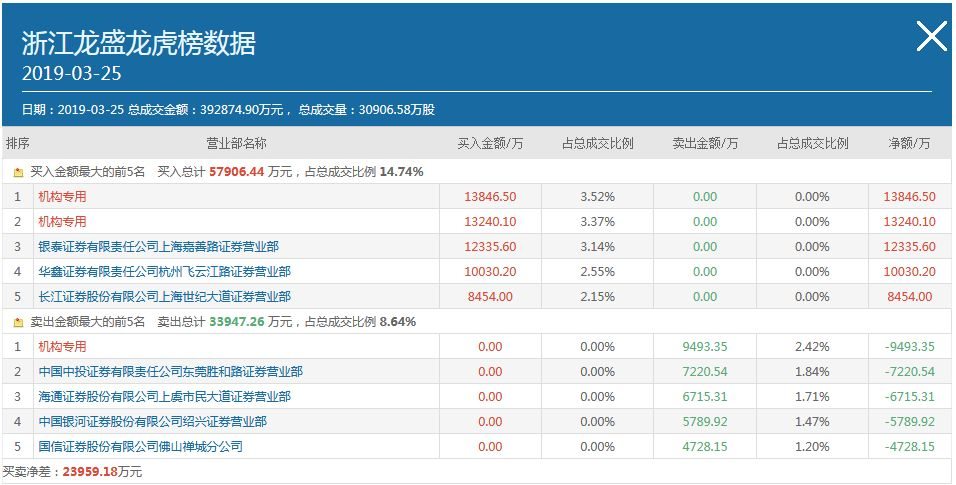Click the -4728.15 net amount cell

click(909, 447)
